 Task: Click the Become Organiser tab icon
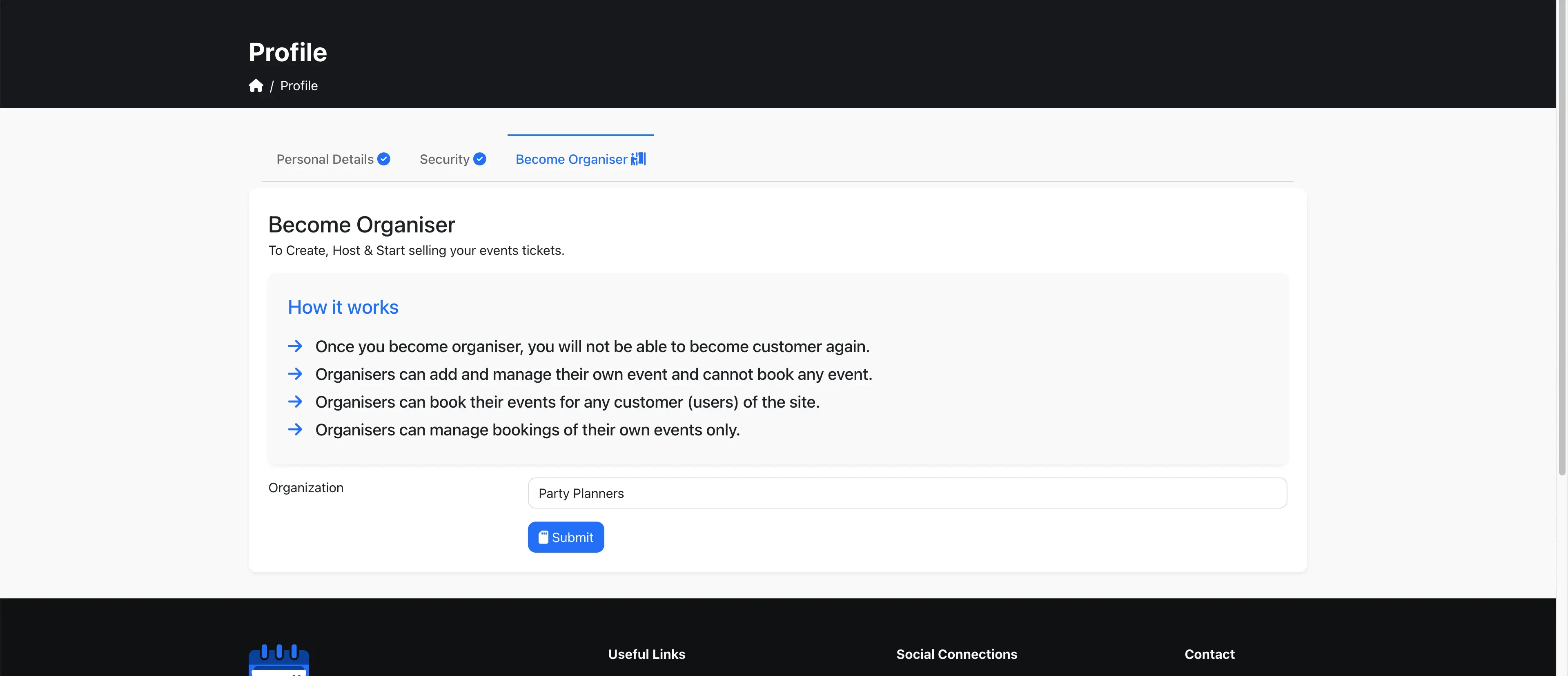tap(638, 159)
